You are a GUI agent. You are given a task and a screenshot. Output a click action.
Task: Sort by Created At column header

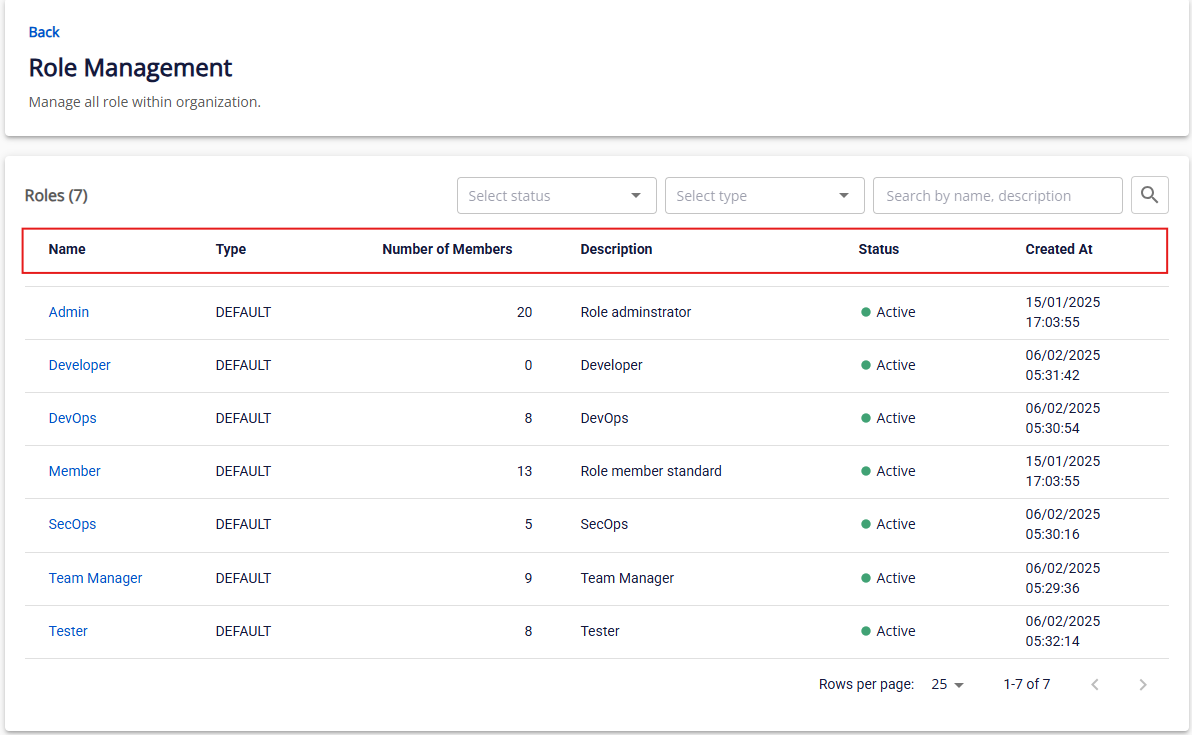(x=1059, y=249)
